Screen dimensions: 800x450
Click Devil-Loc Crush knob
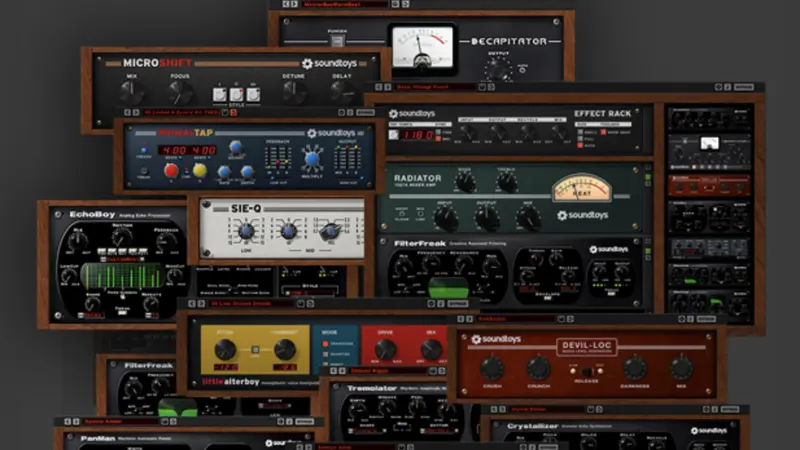click(492, 368)
